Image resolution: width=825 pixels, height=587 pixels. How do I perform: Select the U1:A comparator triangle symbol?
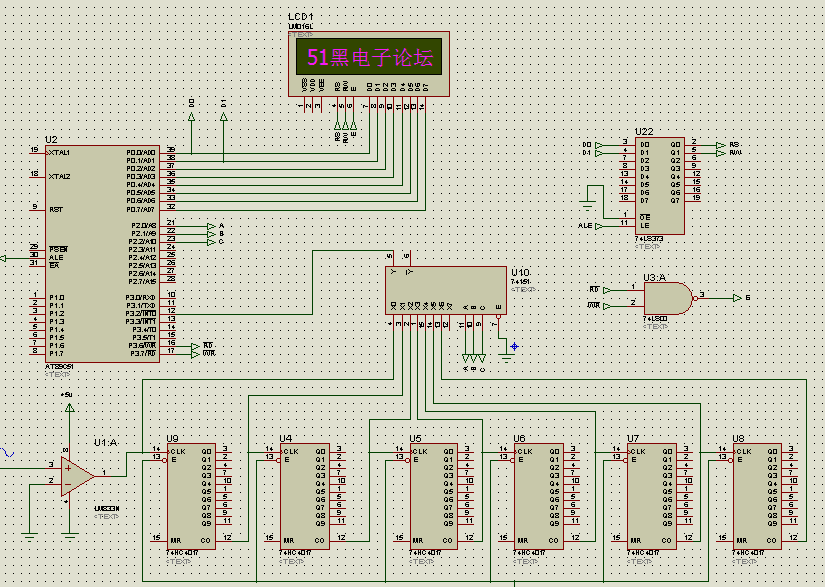point(77,476)
